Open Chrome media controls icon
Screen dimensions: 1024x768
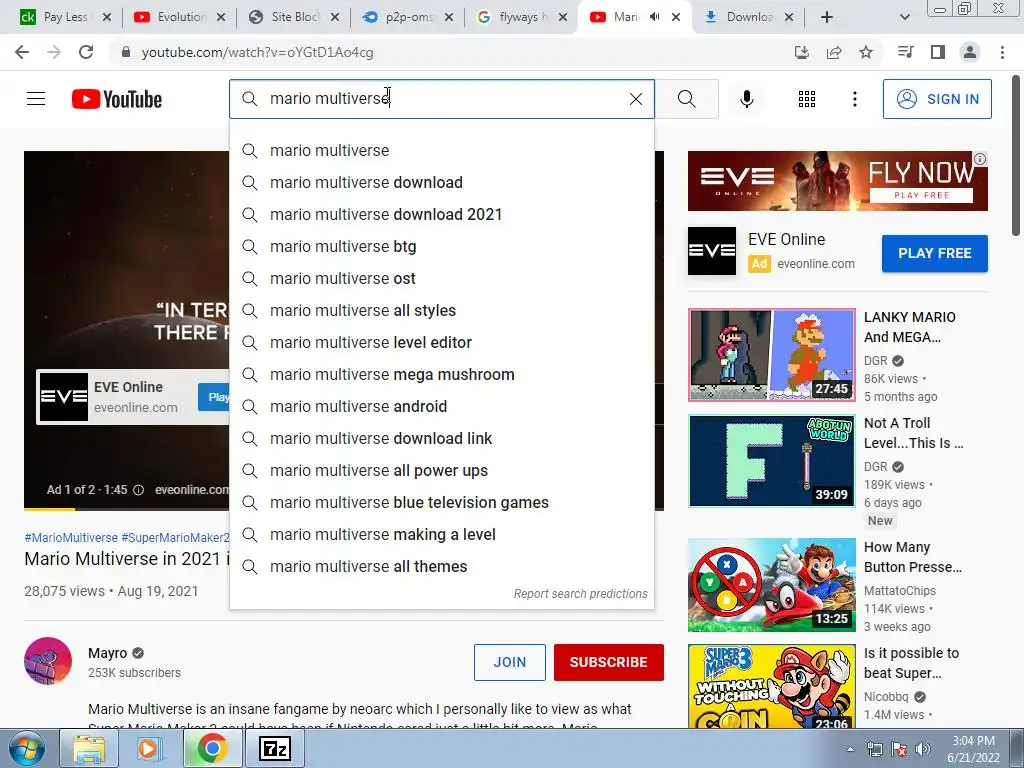coord(905,52)
